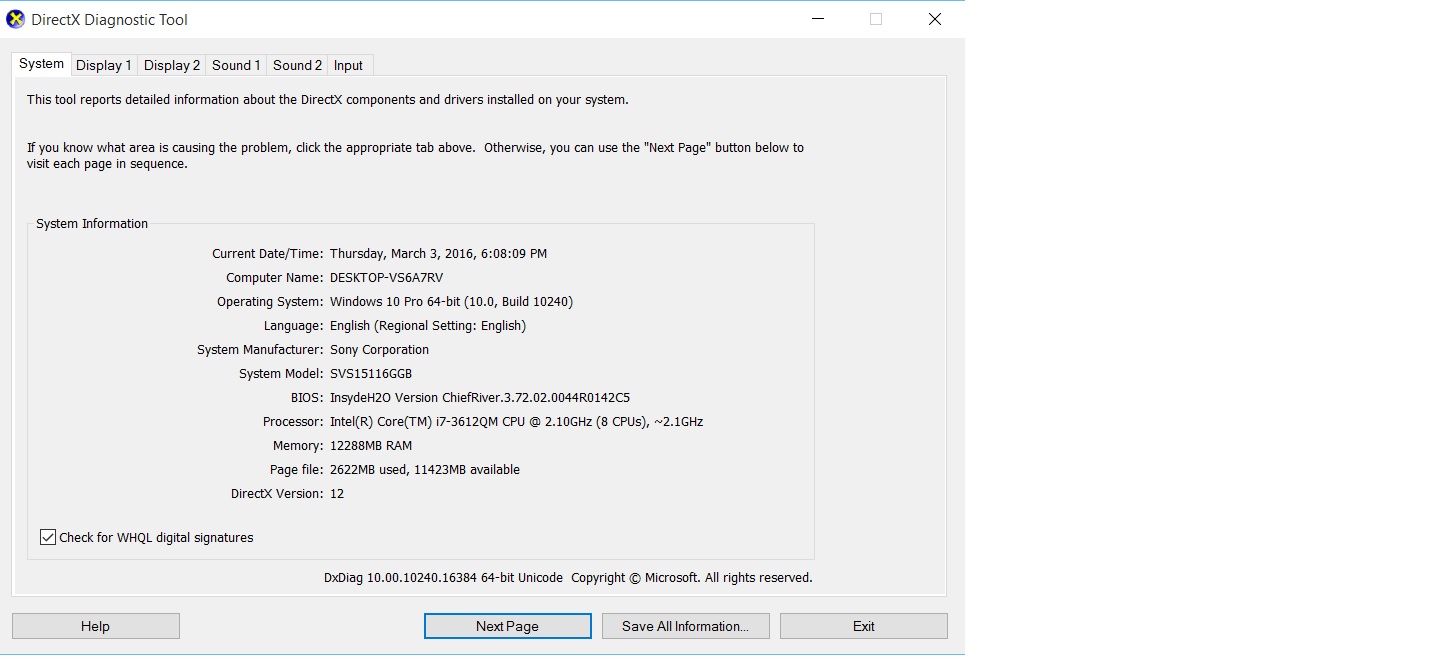Image resolution: width=1442 pixels, height=661 pixels.
Task: Uncheck Check for WHQL digital signatures
Action: pyautogui.click(x=48, y=537)
